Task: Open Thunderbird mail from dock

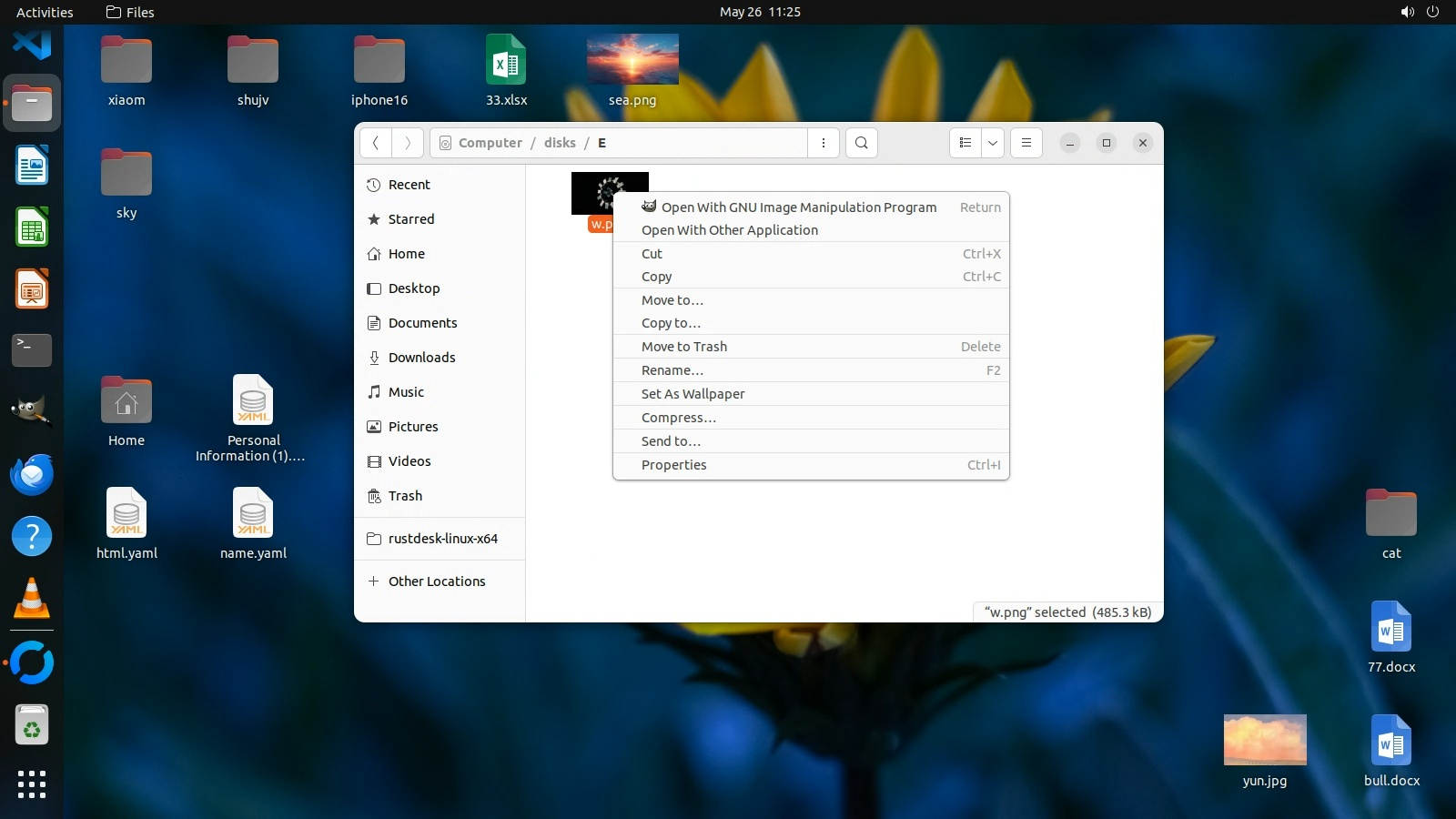Action: coord(32,475)
